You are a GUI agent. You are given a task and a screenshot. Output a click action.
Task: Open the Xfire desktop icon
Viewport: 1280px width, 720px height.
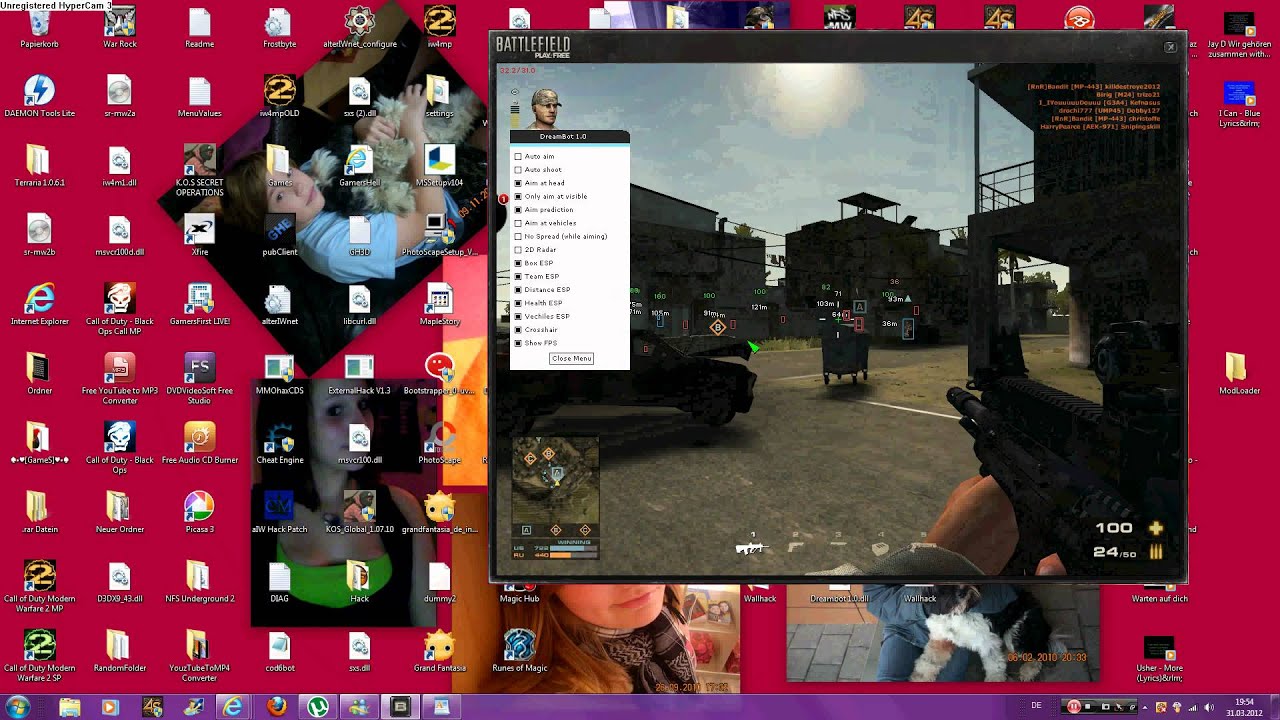pos(199,233)
